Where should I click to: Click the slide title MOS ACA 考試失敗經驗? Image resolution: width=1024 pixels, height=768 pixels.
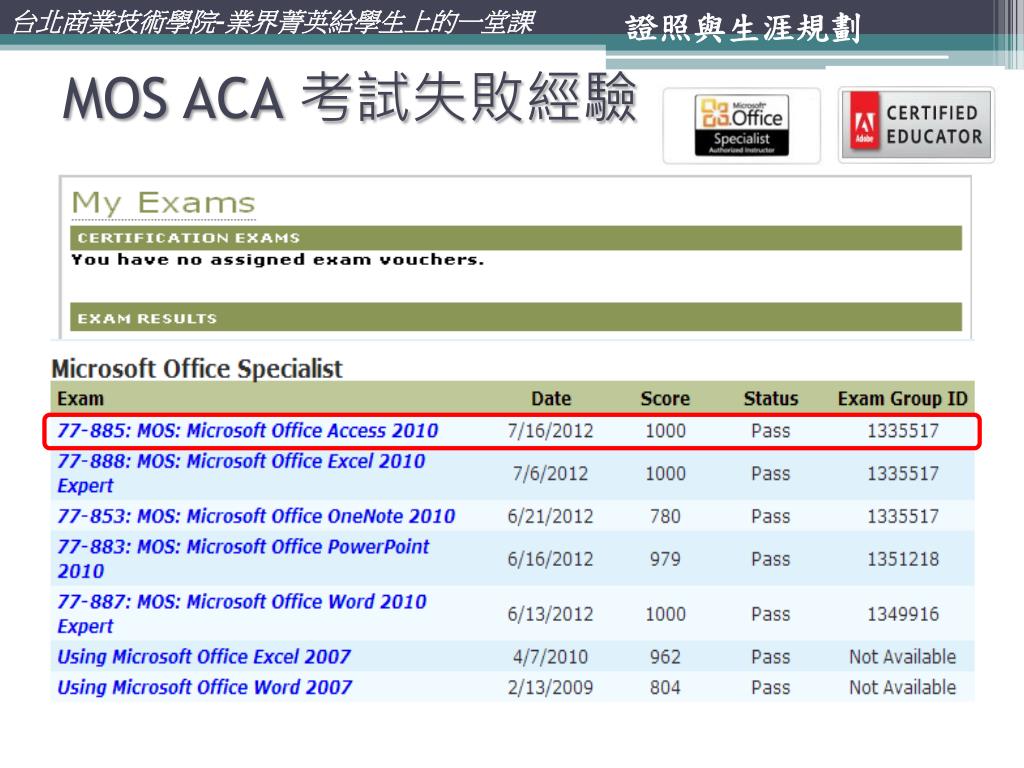[x=349, y=98]
